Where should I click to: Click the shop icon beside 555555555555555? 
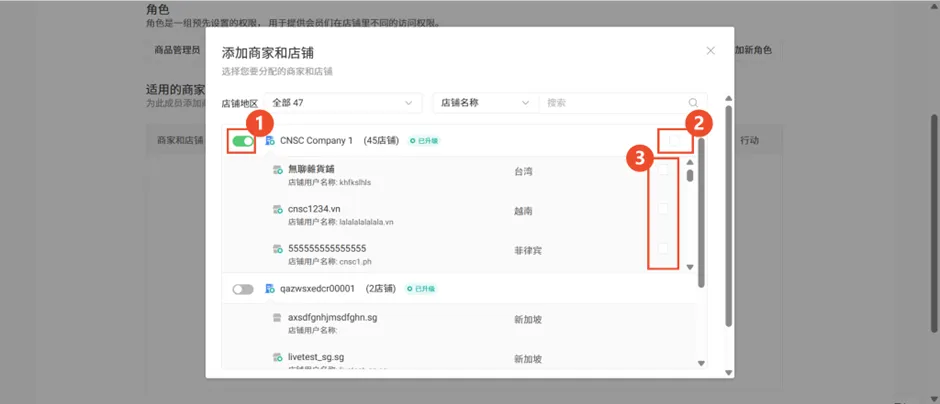pos(278,248)
